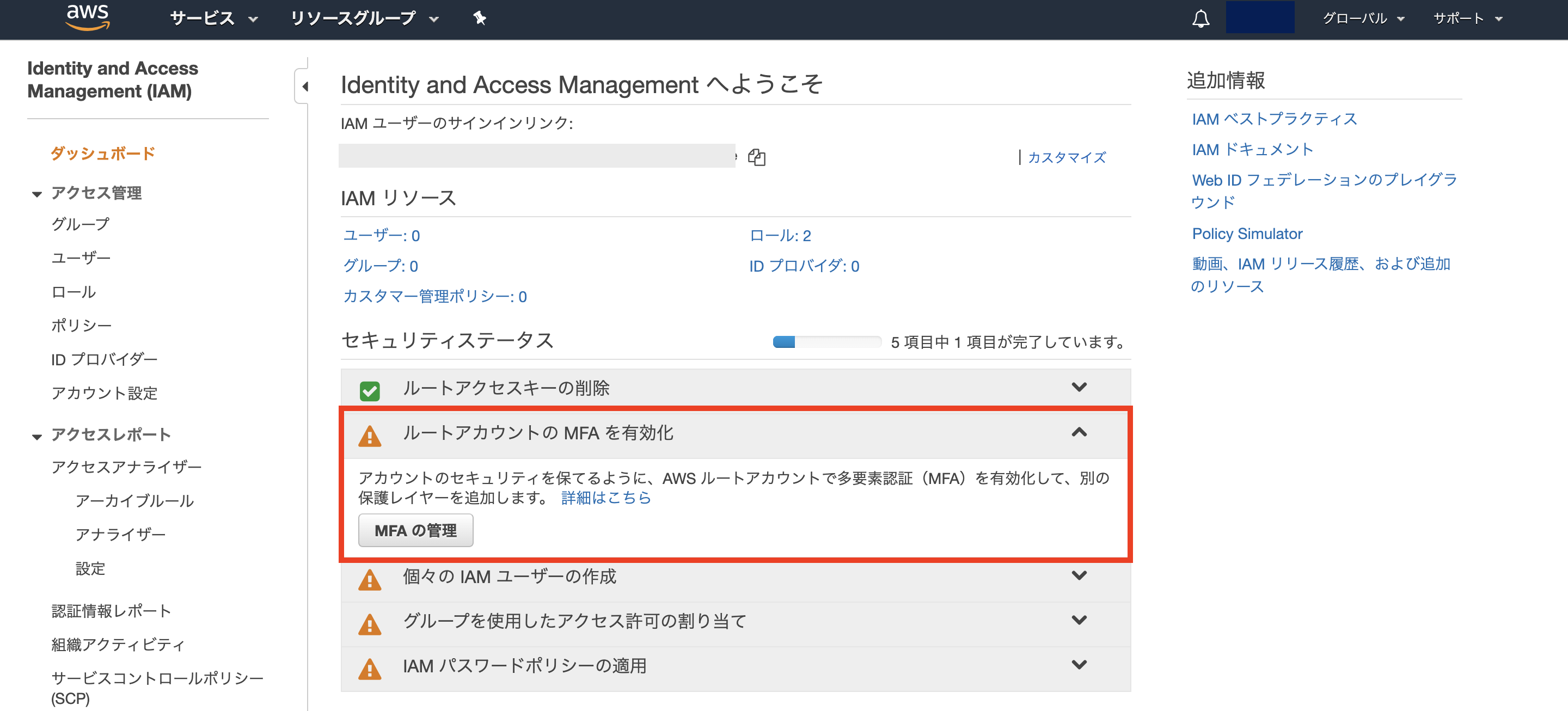This screenshot has height=711, width=1568.
Task: Click the グループを使用したアクセス許可の割り当て row title
Action: pos(574,621)
